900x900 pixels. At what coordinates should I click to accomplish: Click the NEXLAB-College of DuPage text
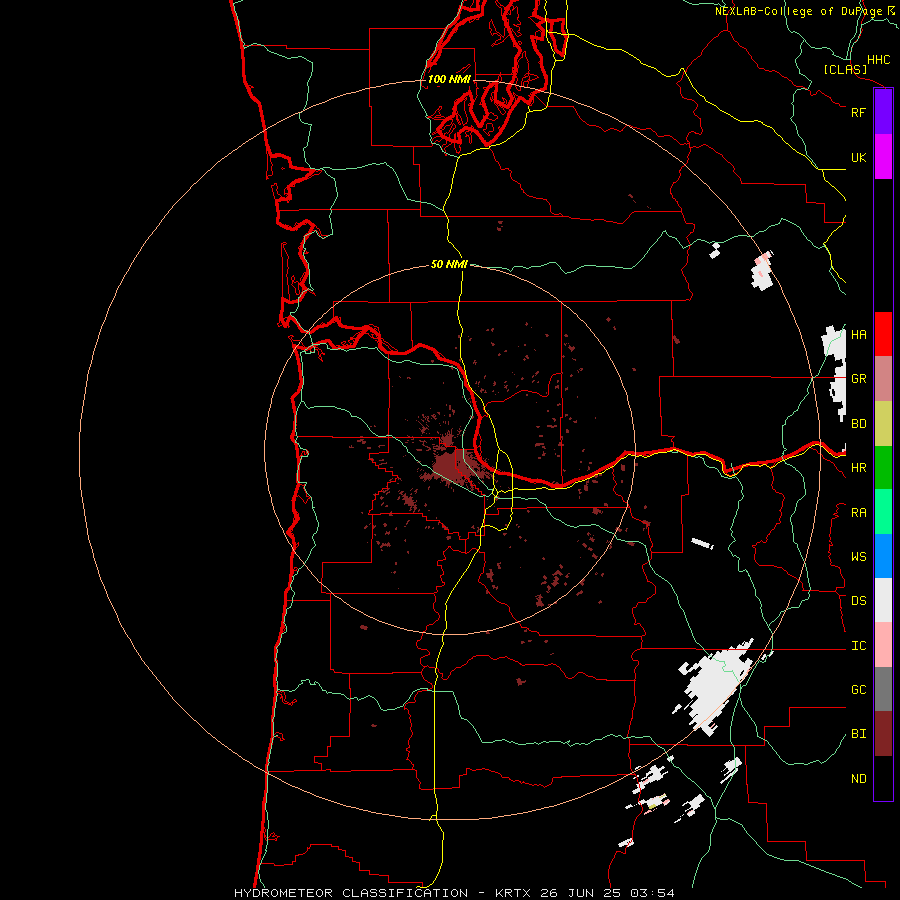(x=798, y=11)
